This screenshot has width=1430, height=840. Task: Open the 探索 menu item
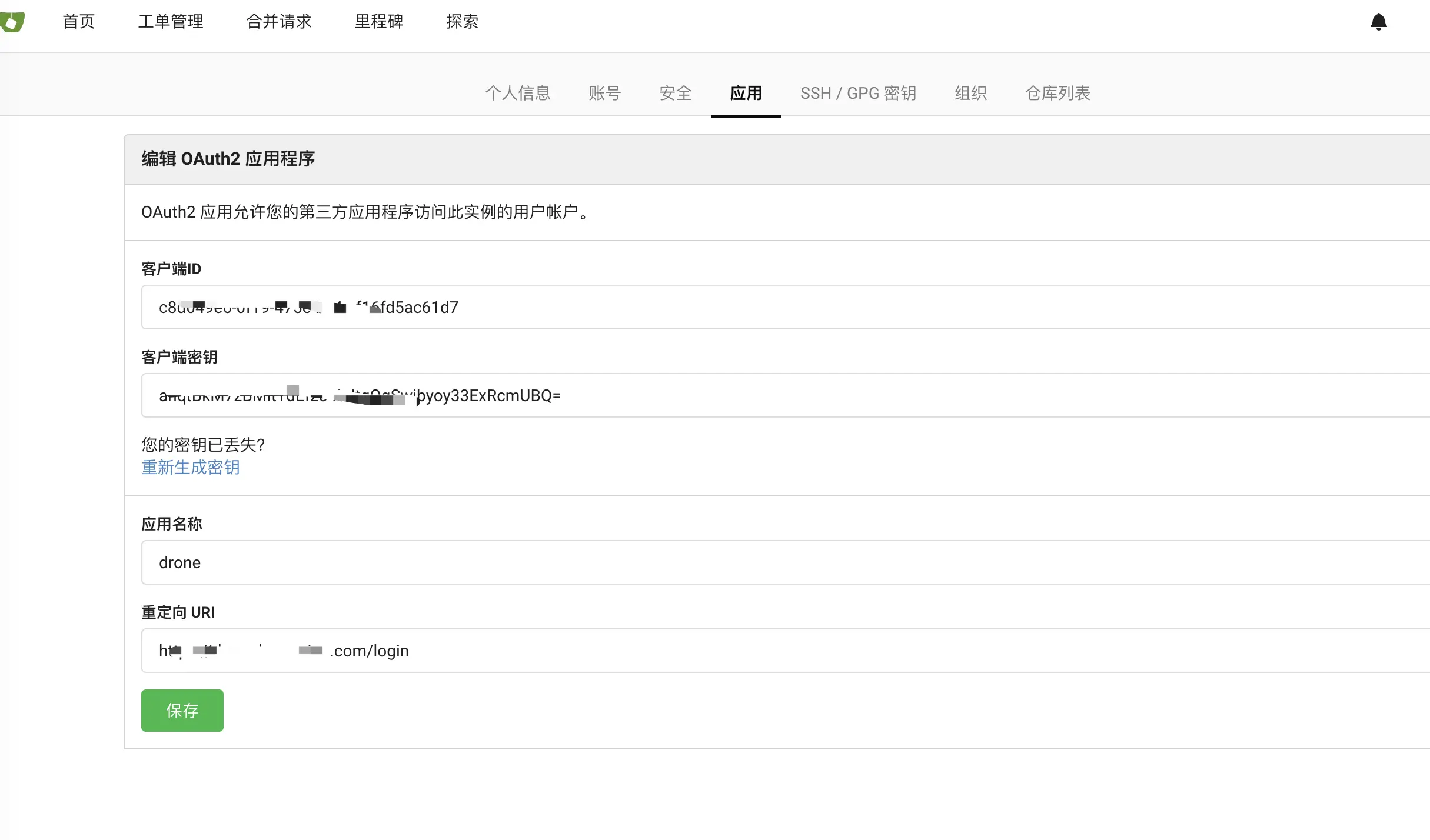(x=462, y=22)
